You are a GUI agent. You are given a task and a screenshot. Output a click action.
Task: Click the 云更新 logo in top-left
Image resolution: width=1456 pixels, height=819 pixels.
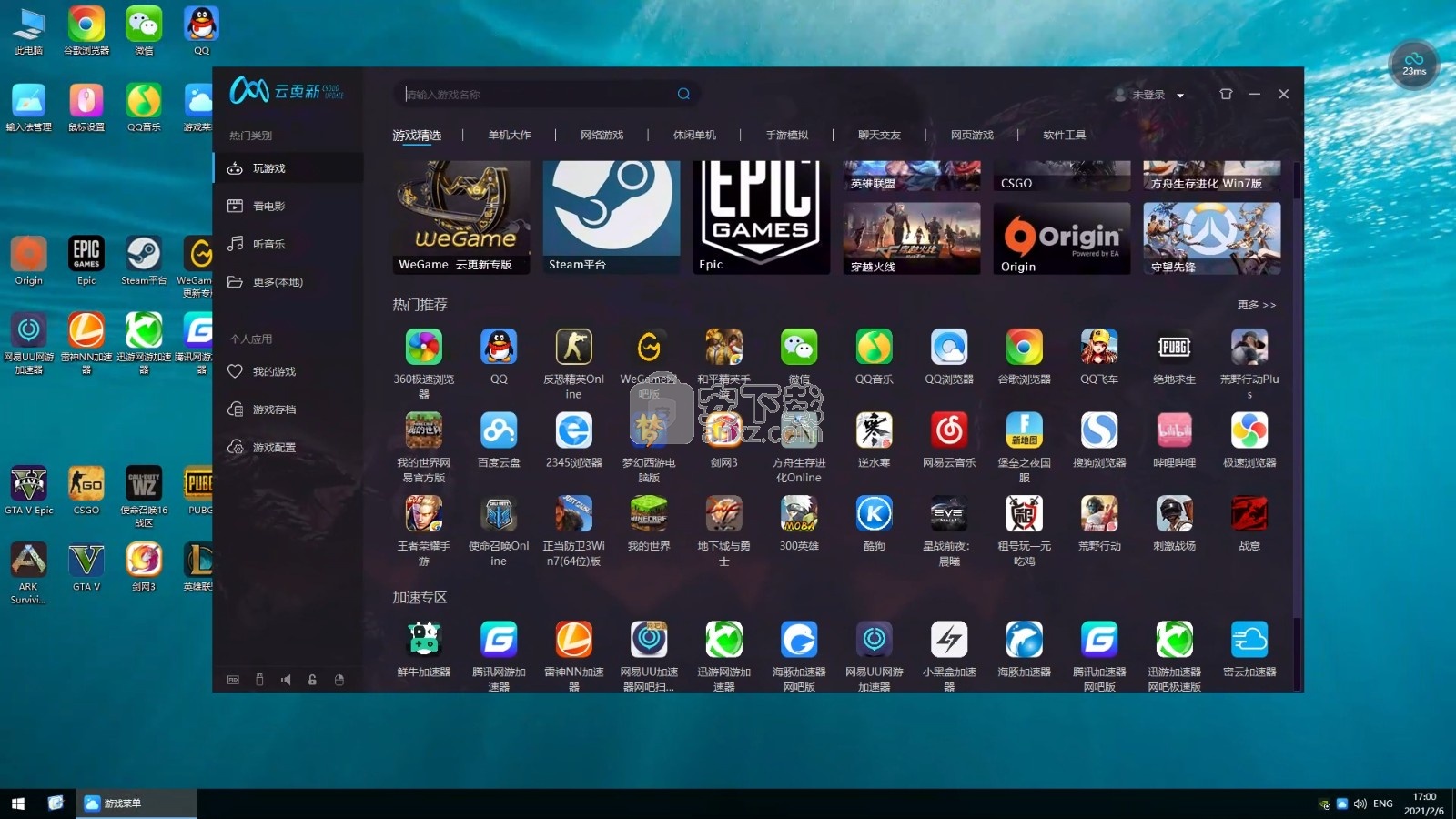(x=286, y=90)
